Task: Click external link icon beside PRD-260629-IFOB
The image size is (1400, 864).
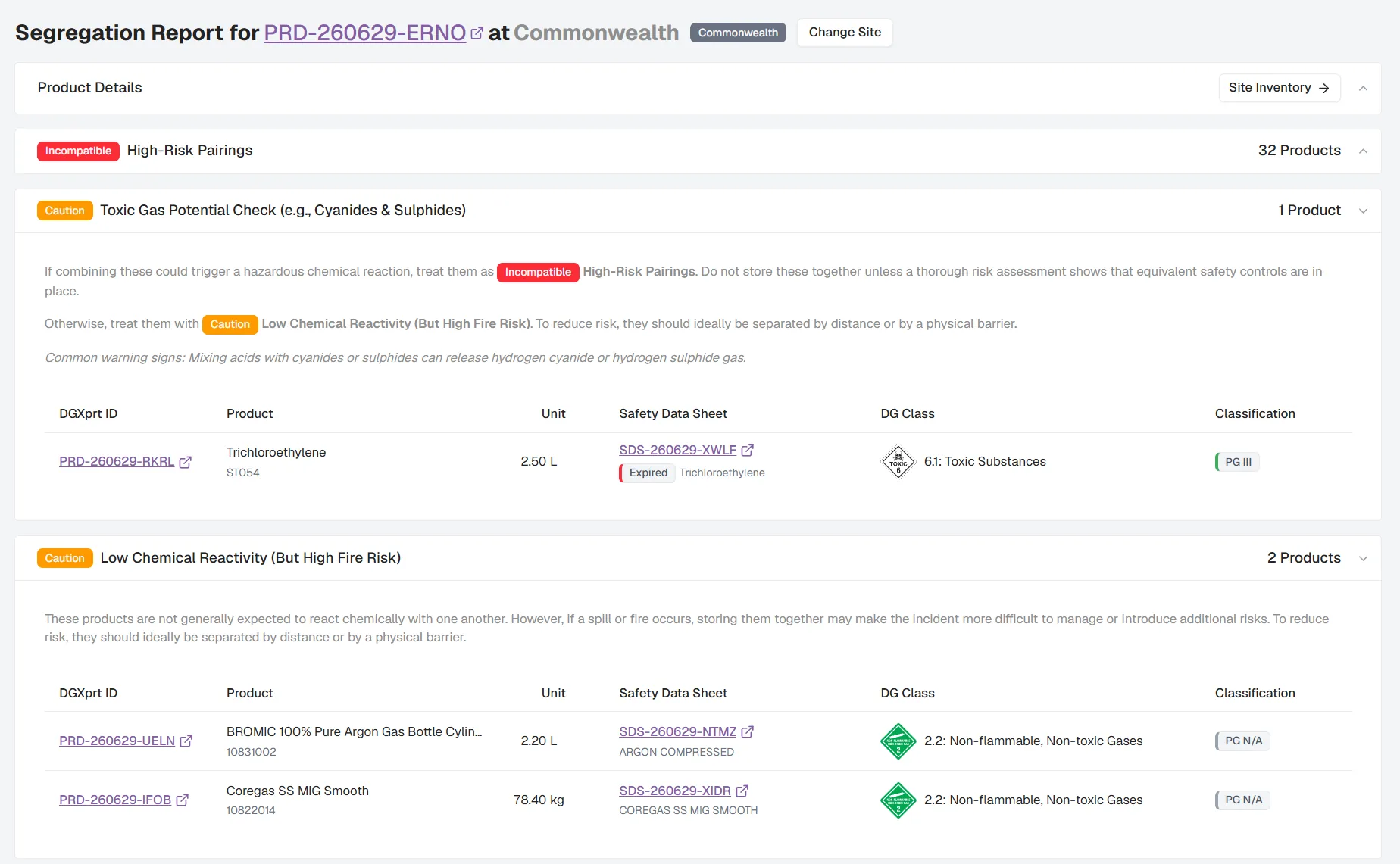Action: pos(183,800)
